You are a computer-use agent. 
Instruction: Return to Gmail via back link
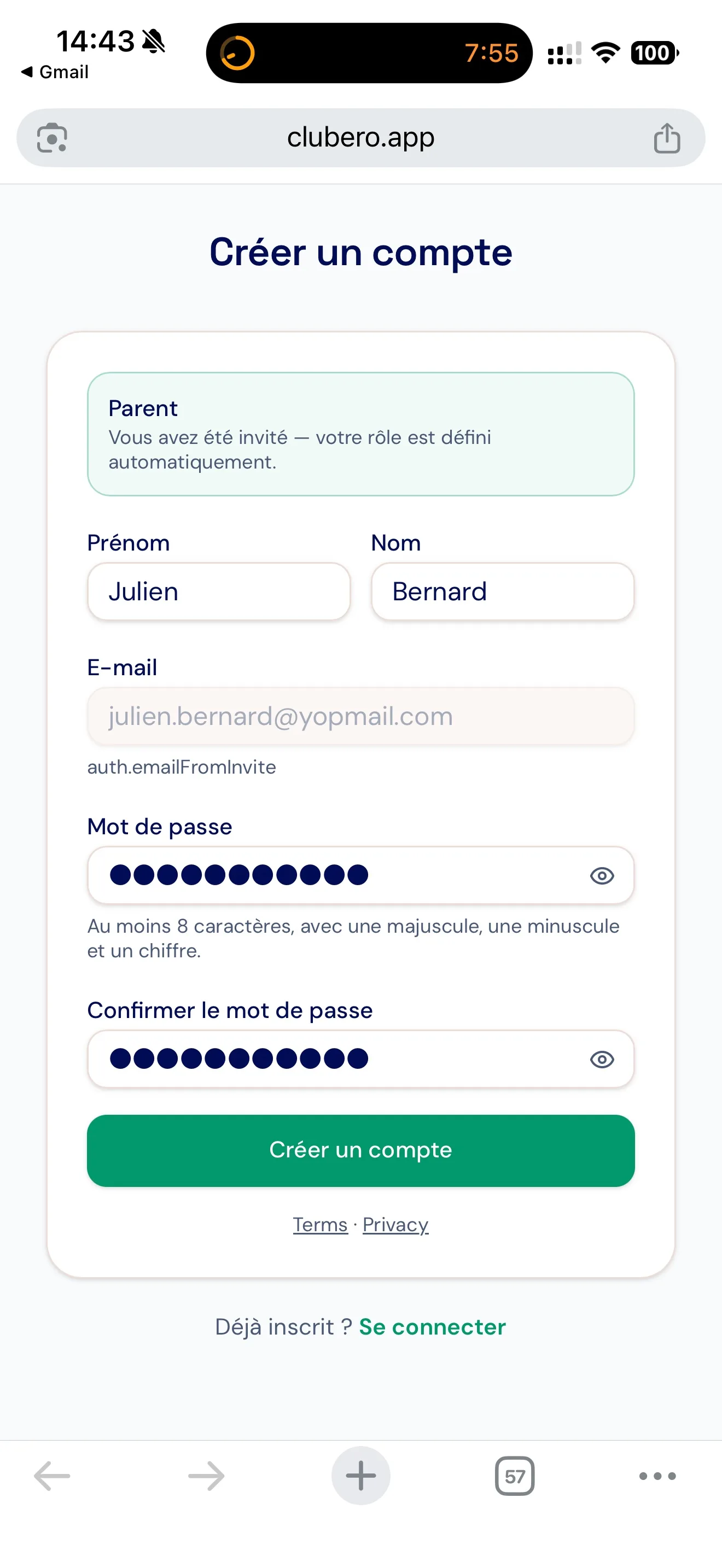pos(55,72)
